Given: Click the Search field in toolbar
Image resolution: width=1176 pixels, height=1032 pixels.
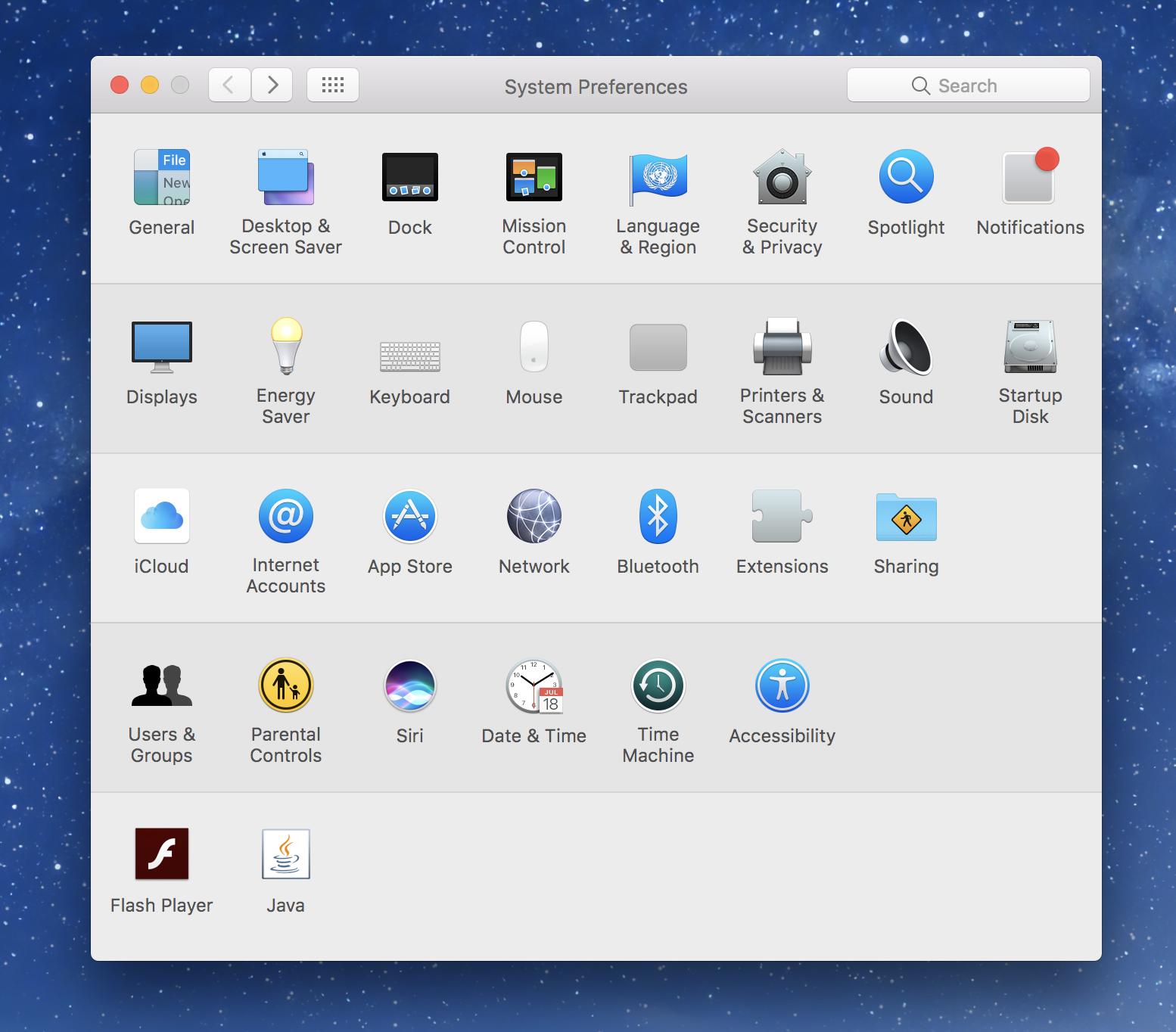Looking at the screenshot, I should [x=968, y=85].
